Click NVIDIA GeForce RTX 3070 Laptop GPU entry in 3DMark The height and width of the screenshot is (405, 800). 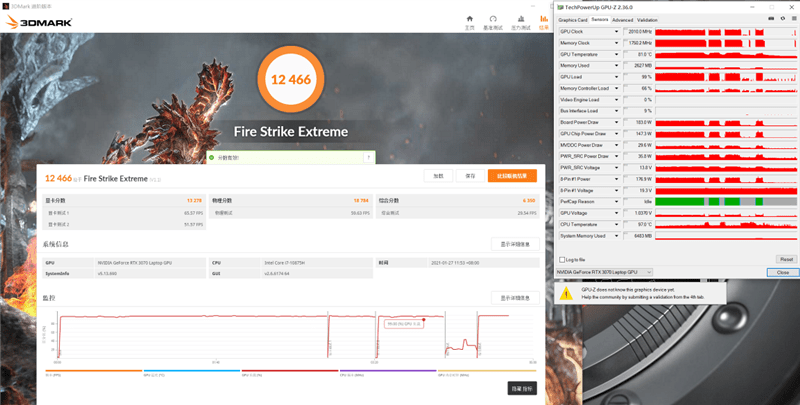tap(134, 263)
